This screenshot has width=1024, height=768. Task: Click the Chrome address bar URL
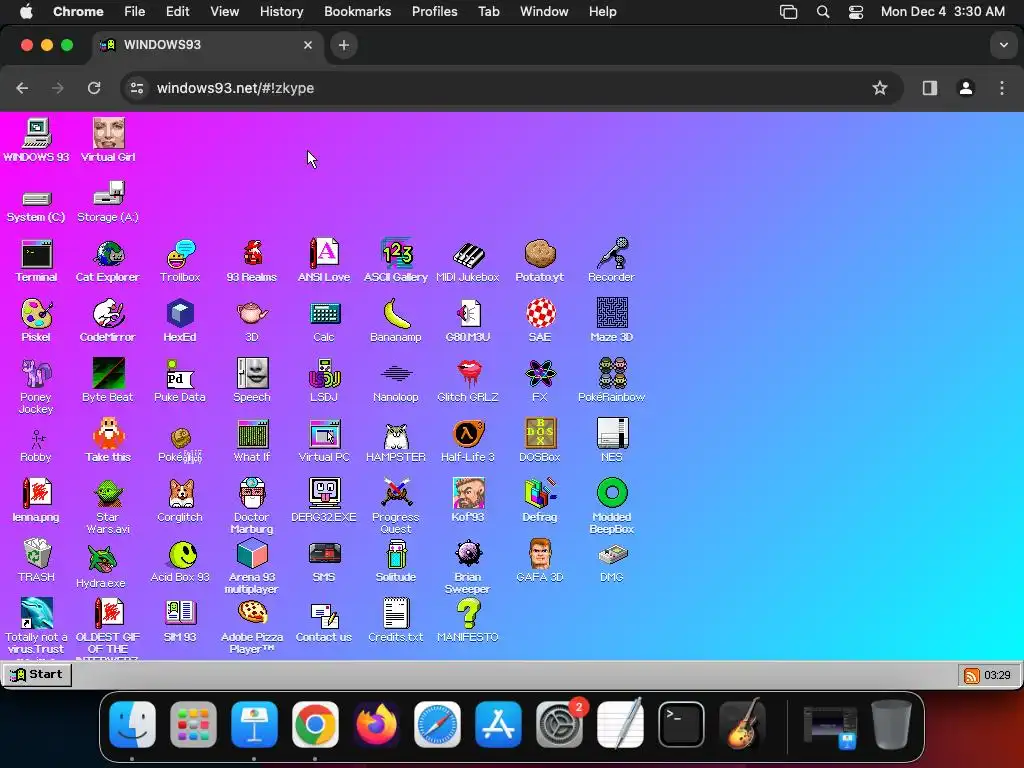coord(235,88)
